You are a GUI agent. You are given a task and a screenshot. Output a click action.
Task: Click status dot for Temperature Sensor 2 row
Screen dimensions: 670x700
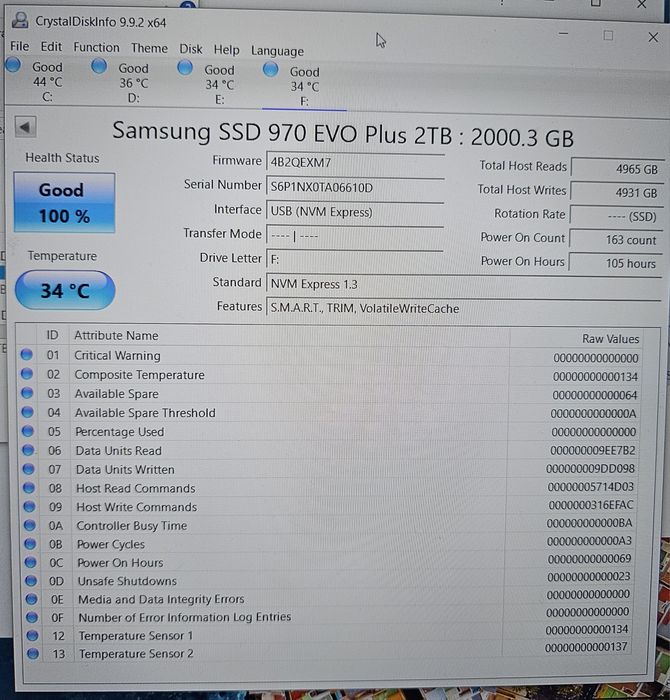point(33,653)
